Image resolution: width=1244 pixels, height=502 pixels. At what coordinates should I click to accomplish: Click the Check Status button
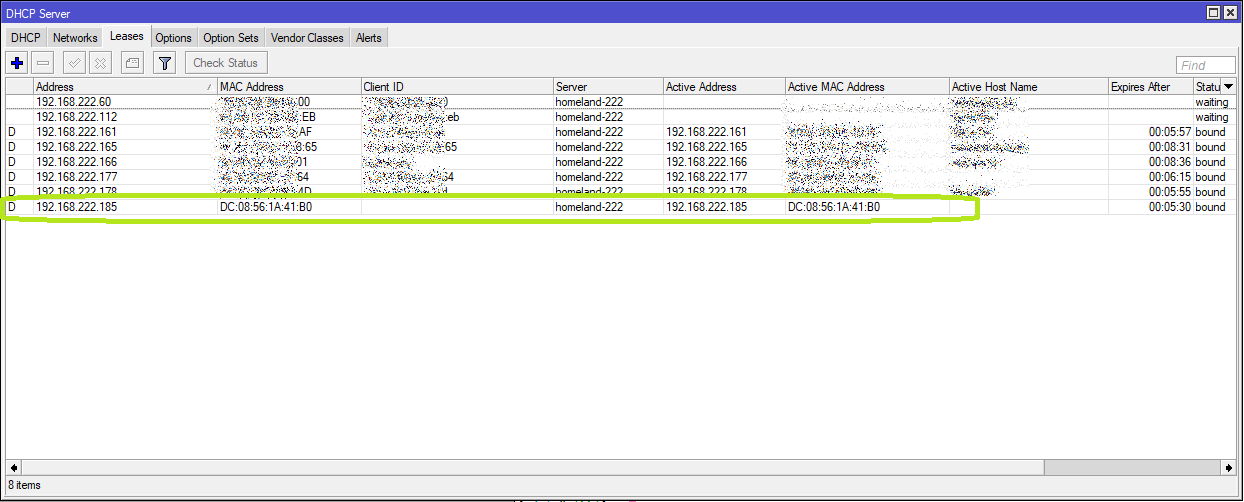[225, 63]
